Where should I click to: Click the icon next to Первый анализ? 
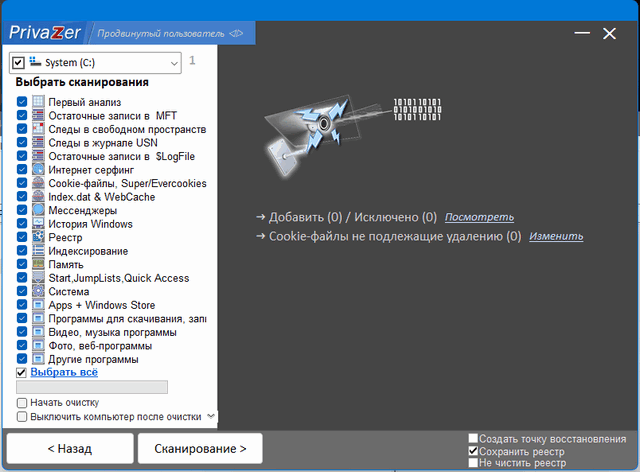[x=38, y=102]
